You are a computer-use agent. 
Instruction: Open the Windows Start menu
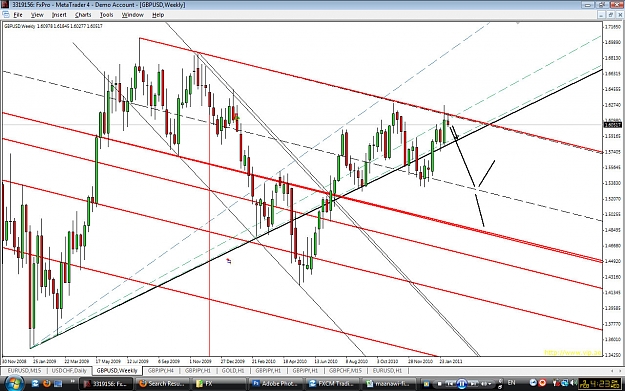[13, 383]
